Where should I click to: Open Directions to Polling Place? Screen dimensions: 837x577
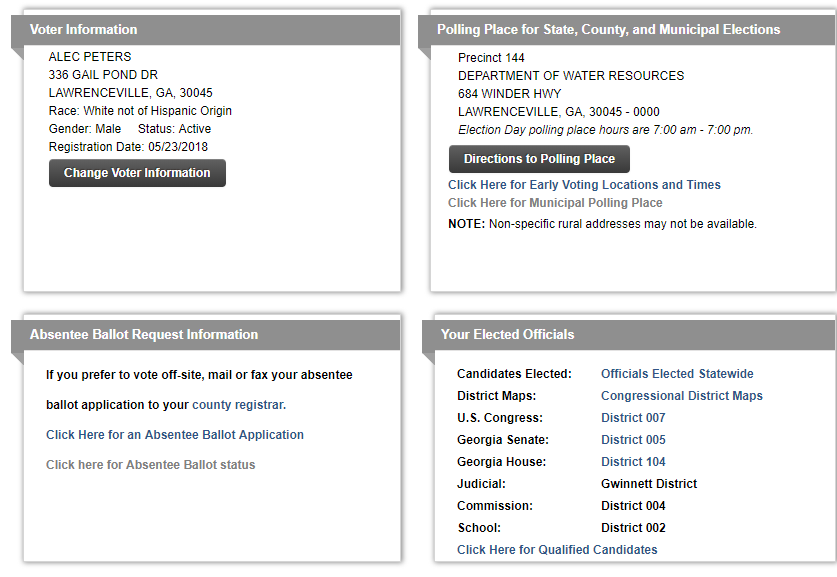(539, 159)
